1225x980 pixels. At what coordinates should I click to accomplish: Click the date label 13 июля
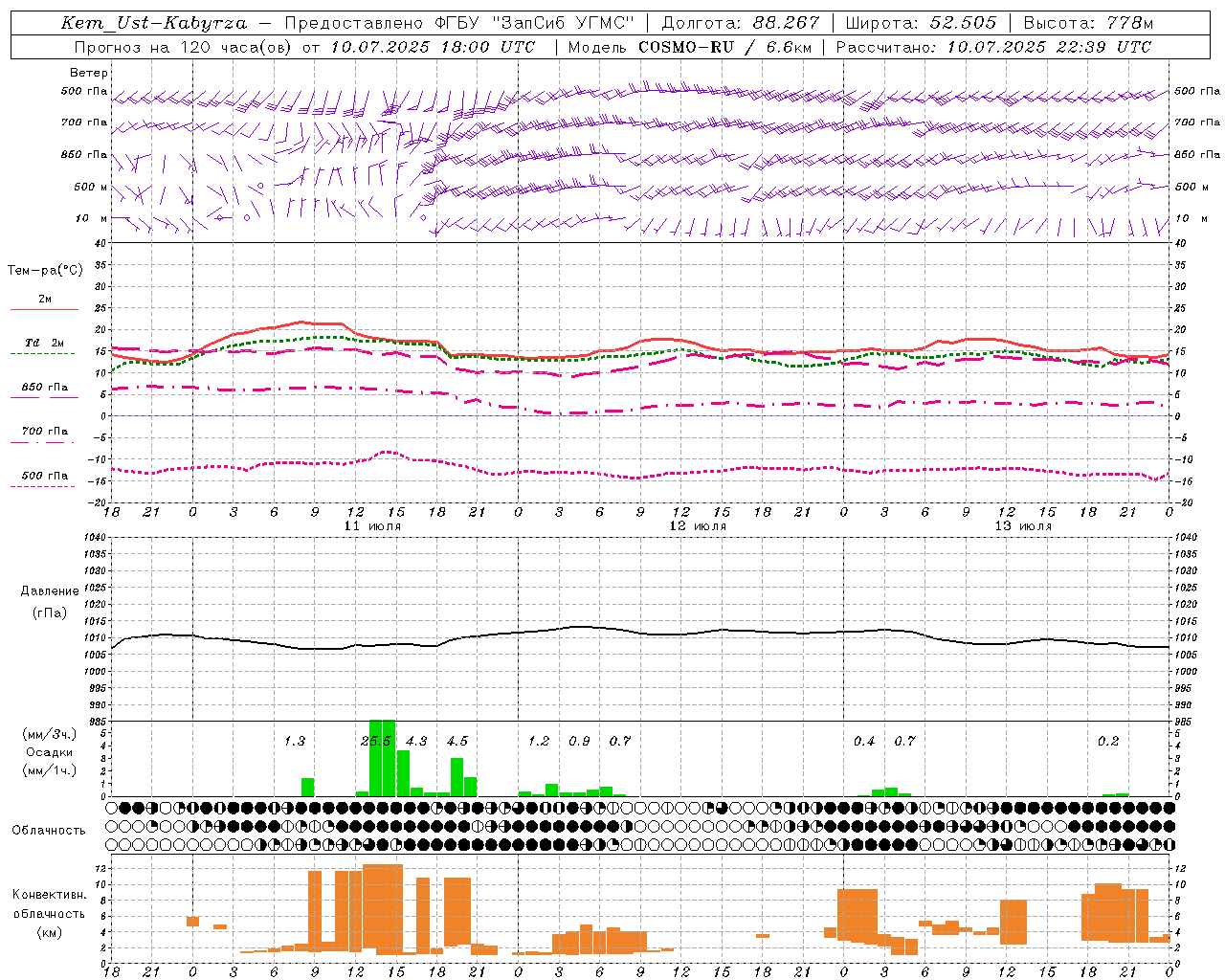[x=1023, y=526]
